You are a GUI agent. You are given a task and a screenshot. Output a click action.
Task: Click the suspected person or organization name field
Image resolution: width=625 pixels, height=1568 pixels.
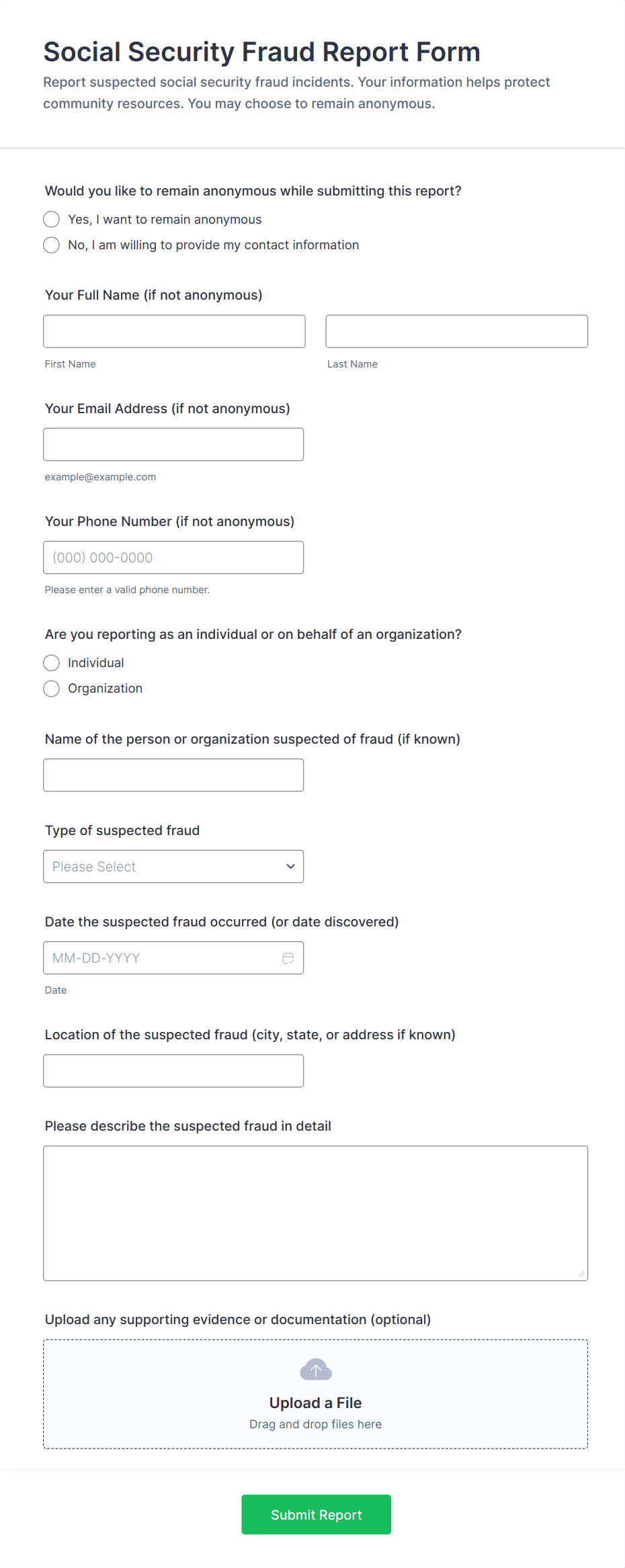(173, 775)
